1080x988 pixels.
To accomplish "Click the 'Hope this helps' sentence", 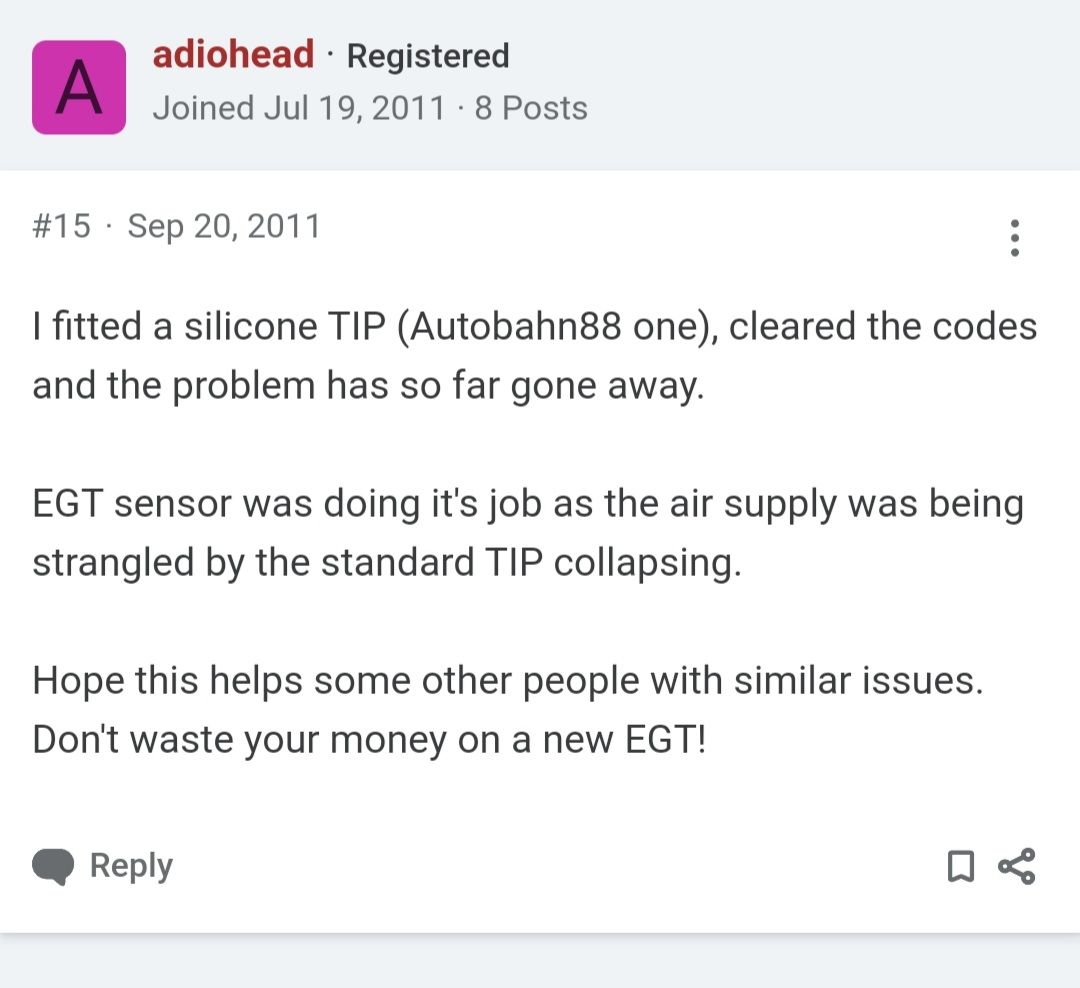I will tap(507, 681).
